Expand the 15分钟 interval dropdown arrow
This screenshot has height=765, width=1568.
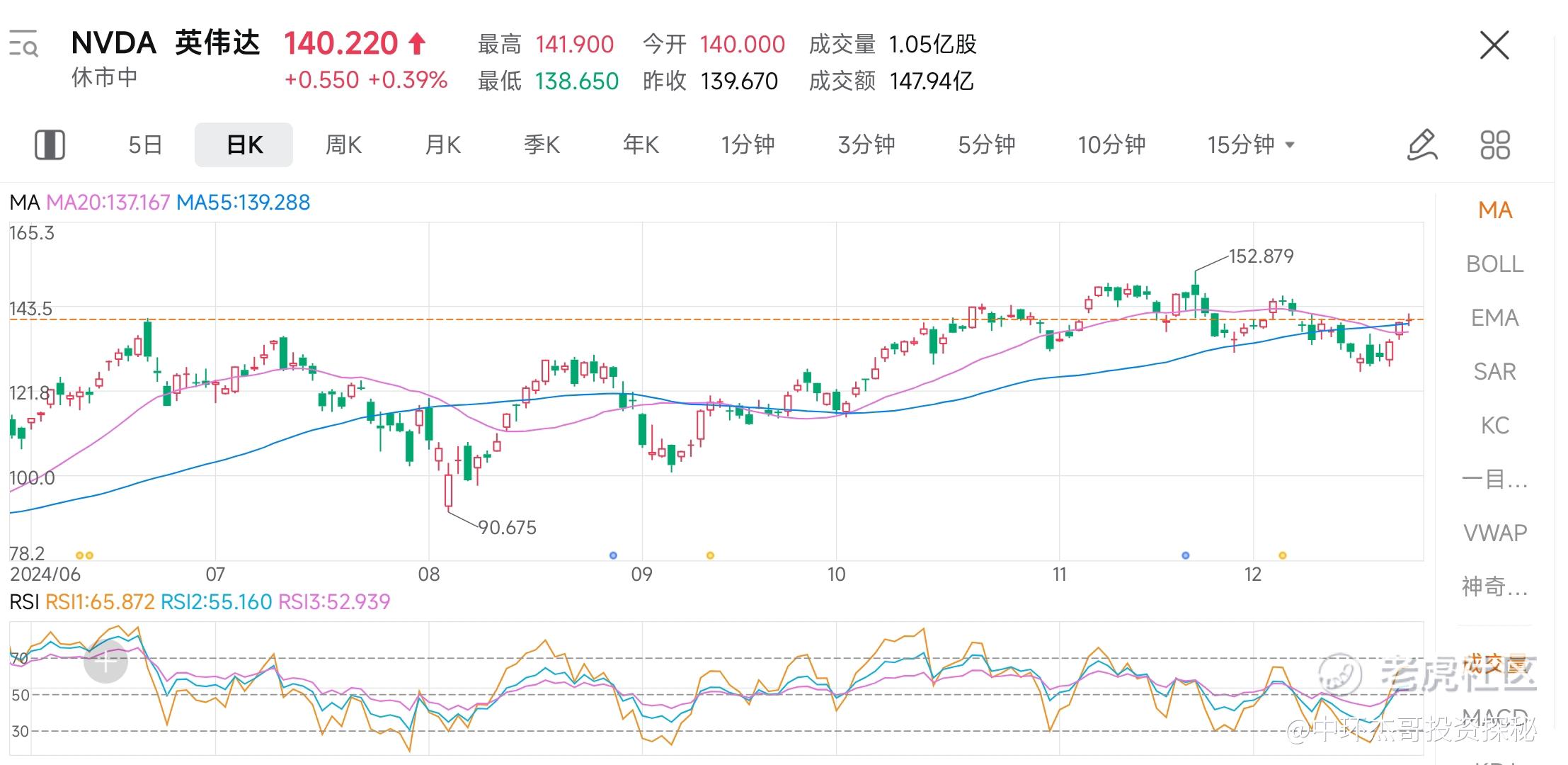[1290, 144]
